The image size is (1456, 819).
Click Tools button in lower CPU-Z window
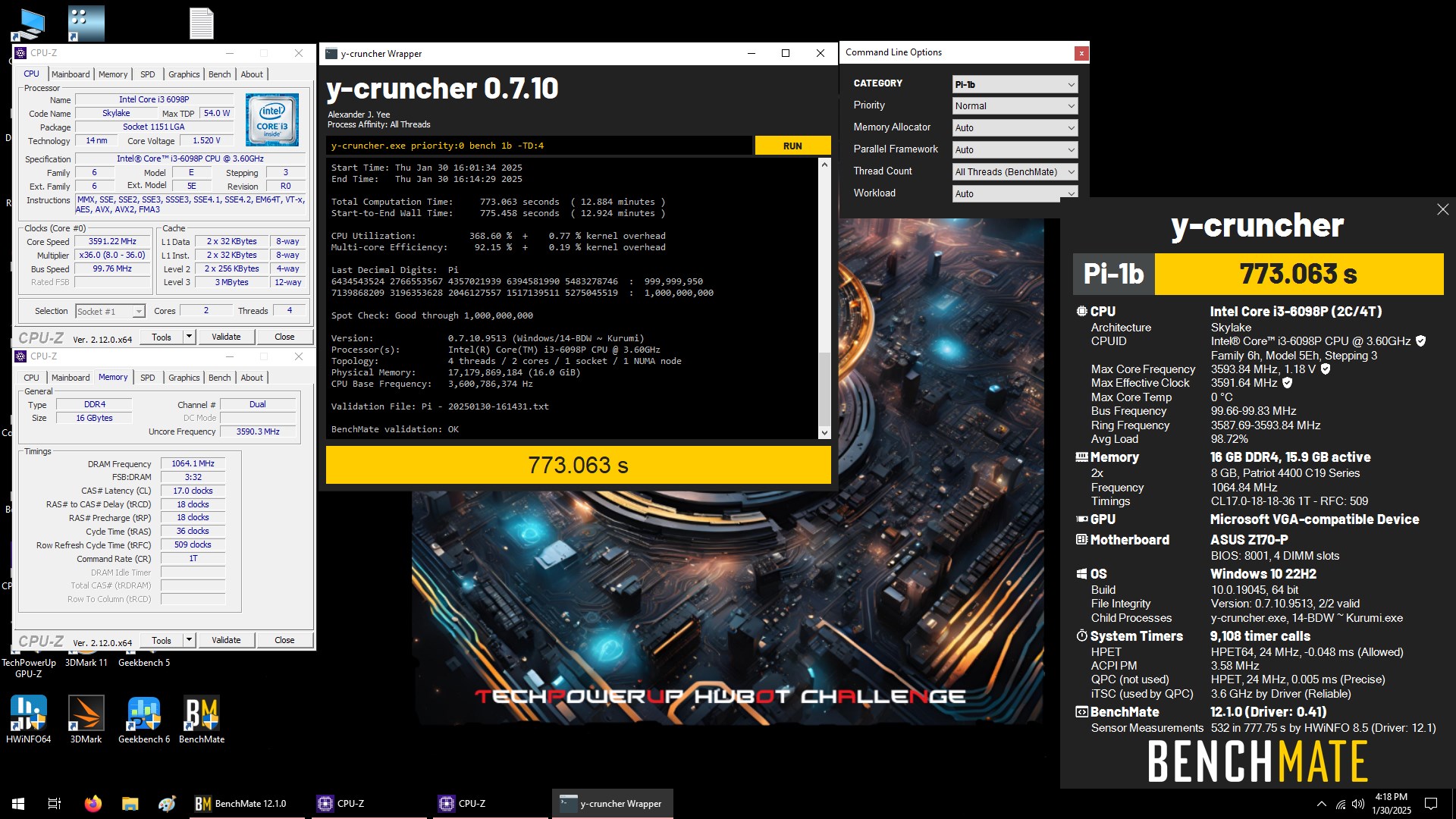(162, 640)
